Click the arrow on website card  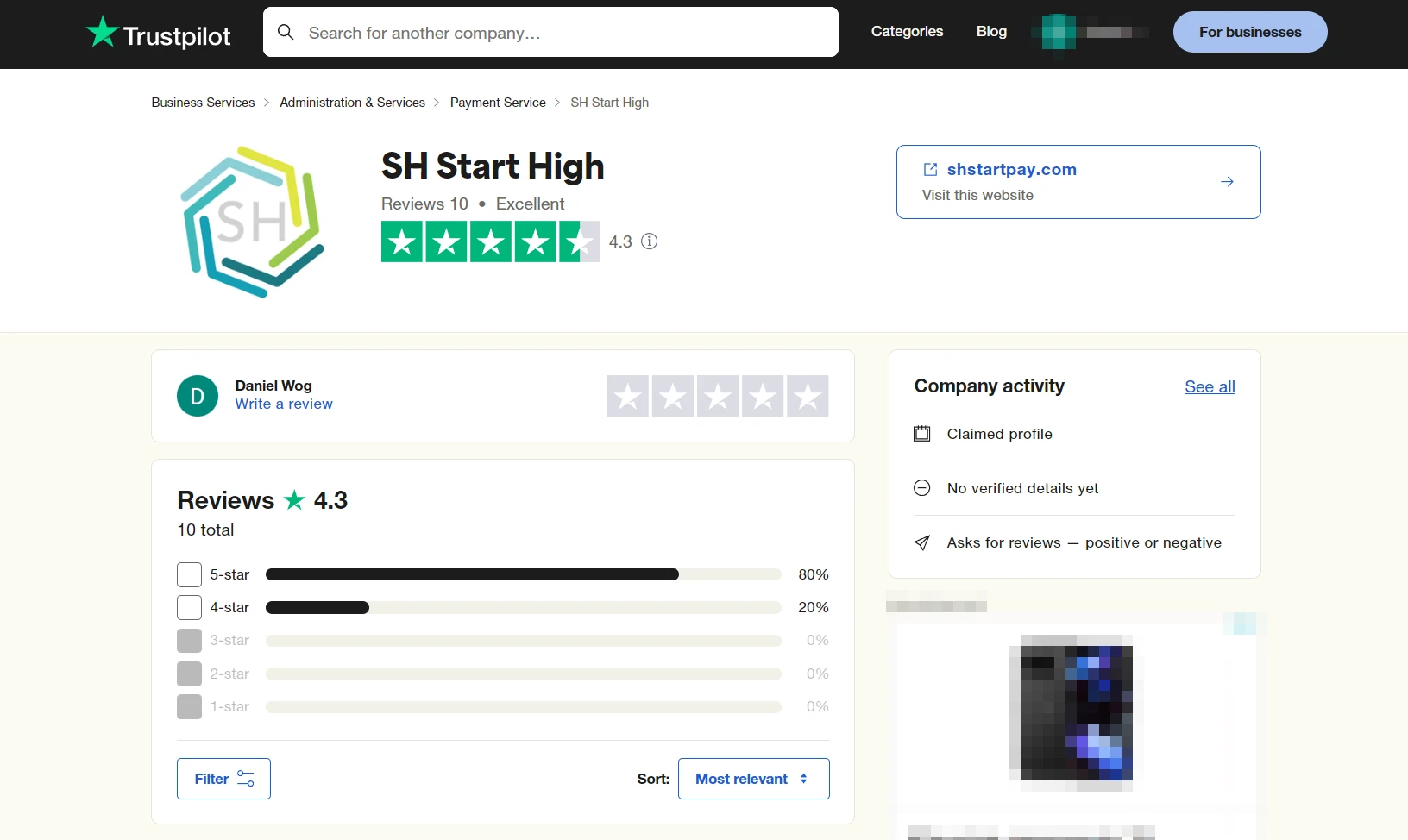[x=1227, y=182]
